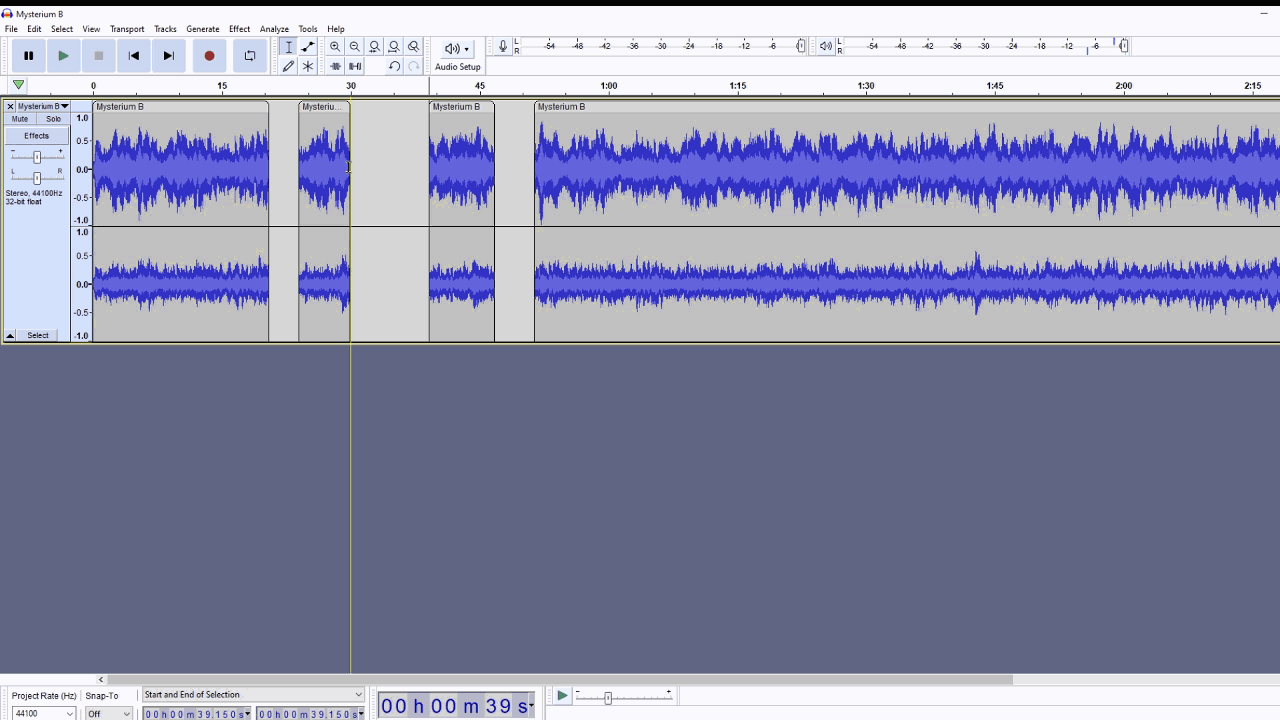1280x720 pixels.
Task: Open the Analyze menu
Action: click(274, 29)
